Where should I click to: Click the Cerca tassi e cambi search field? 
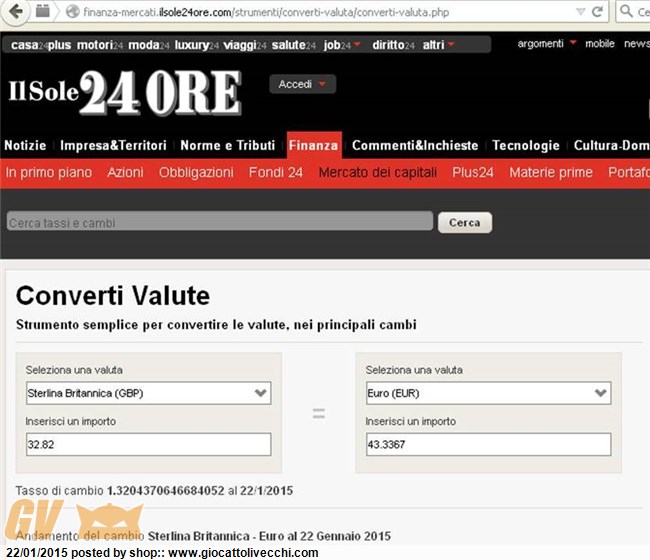pos(220,222)
